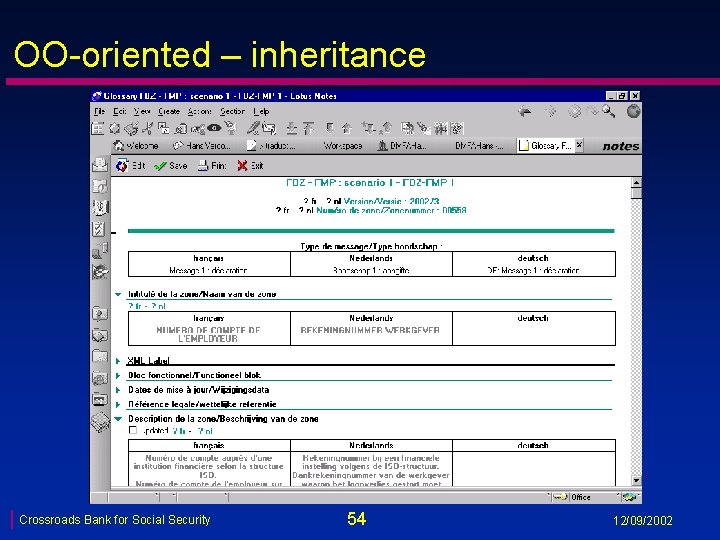Click the forward navigation arrow icon

tap(550, 111)
